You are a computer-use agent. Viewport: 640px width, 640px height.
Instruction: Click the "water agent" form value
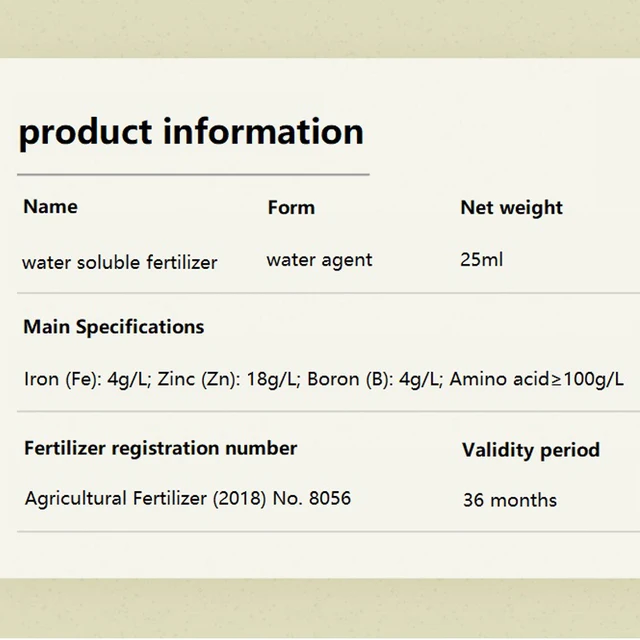click(x=319, y=260)
